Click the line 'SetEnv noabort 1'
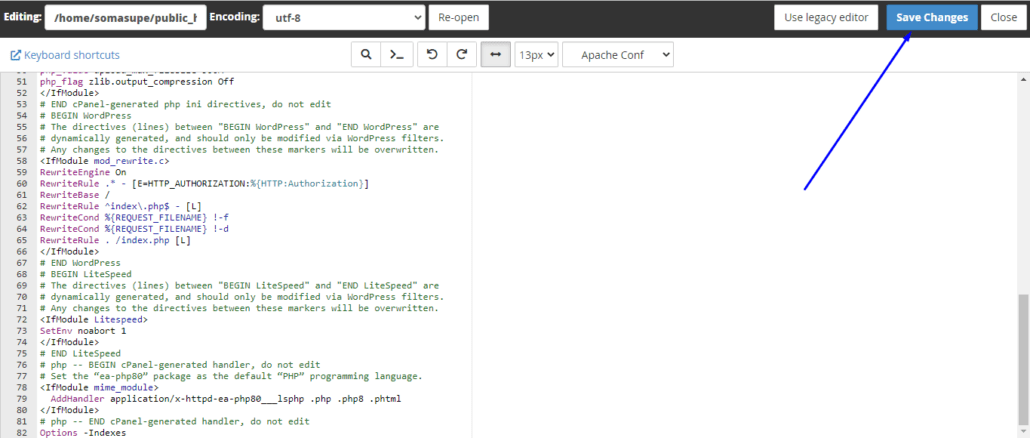 tap(83, 331)
